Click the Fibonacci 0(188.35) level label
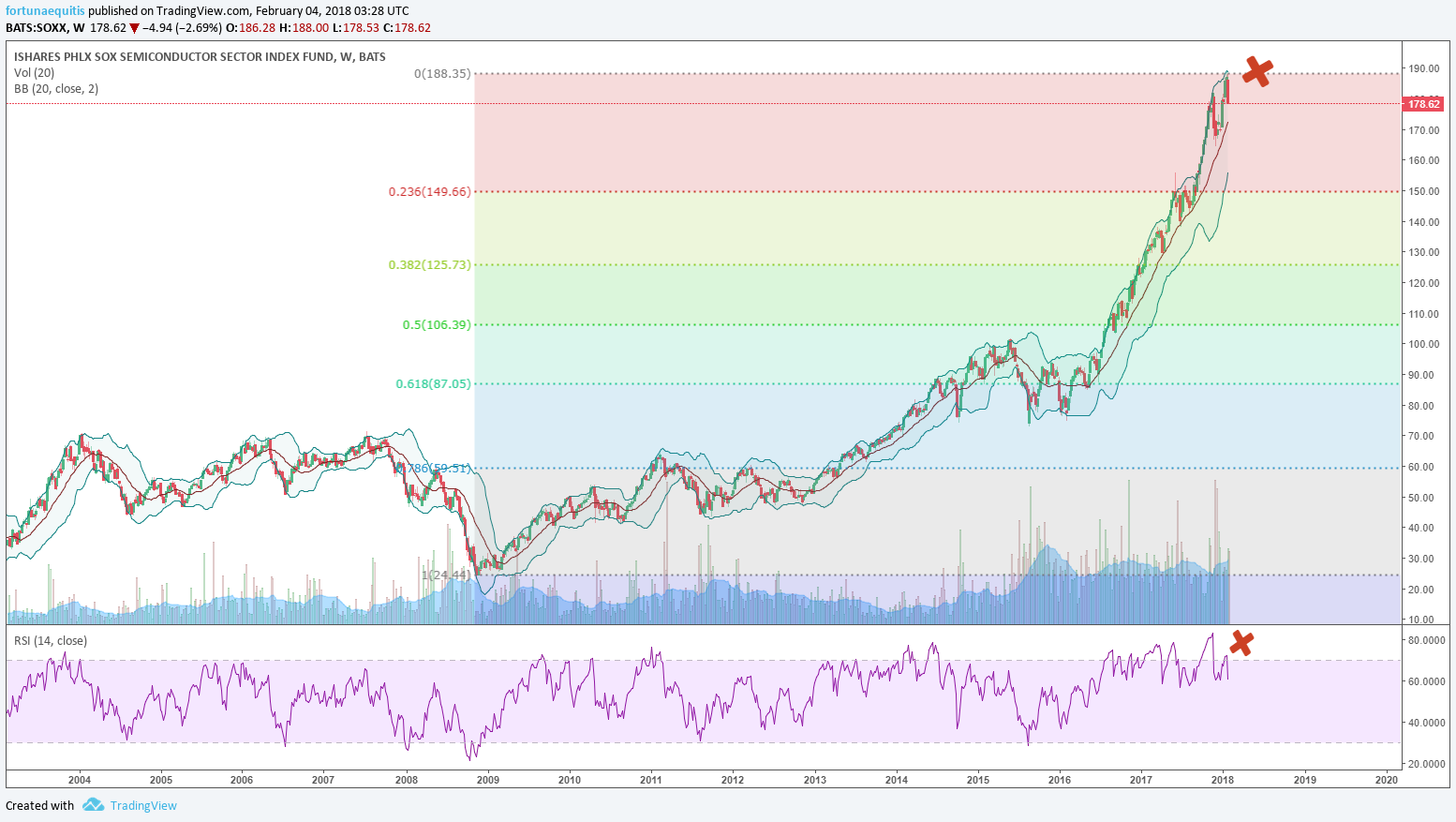Screen dimensions: 1456x822 442,73
